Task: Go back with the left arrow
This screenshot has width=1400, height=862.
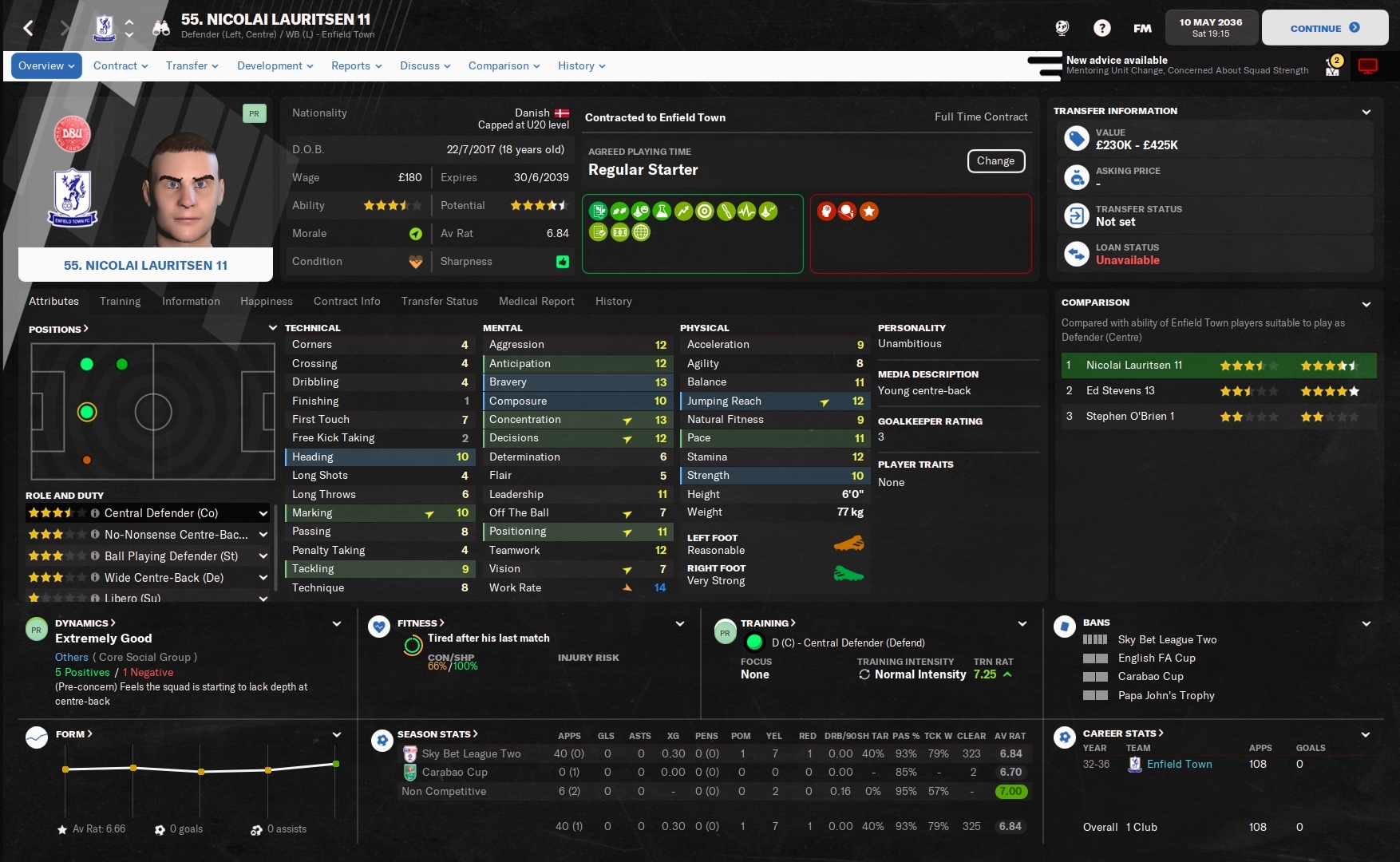Action: (29, 29)
